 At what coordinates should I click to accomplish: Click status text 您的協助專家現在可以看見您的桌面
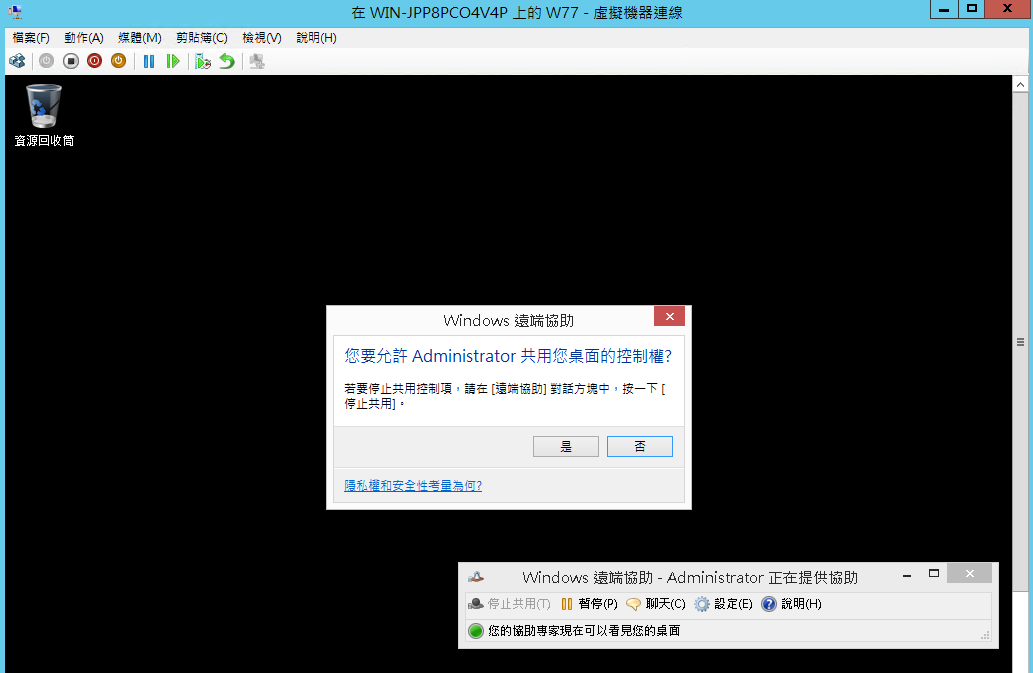[584, 631]
